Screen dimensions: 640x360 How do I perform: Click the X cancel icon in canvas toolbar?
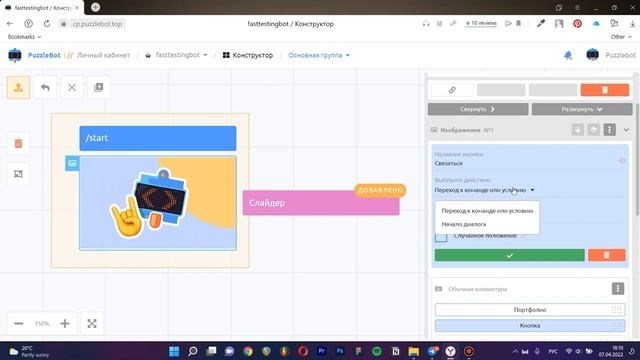(72, 87)
